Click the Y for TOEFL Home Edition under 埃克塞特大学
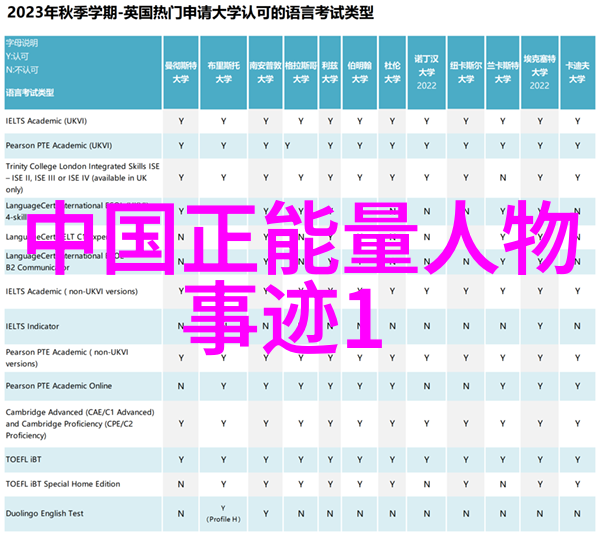Image resolution: width=600 pixels, height=536 pixels. pos(540,484)
